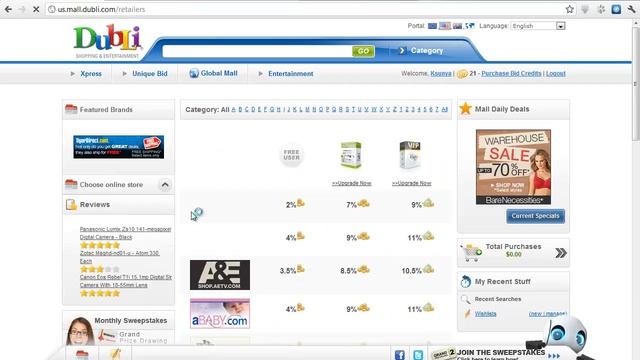Click the VIP membership package icon

tap(410, 155)
